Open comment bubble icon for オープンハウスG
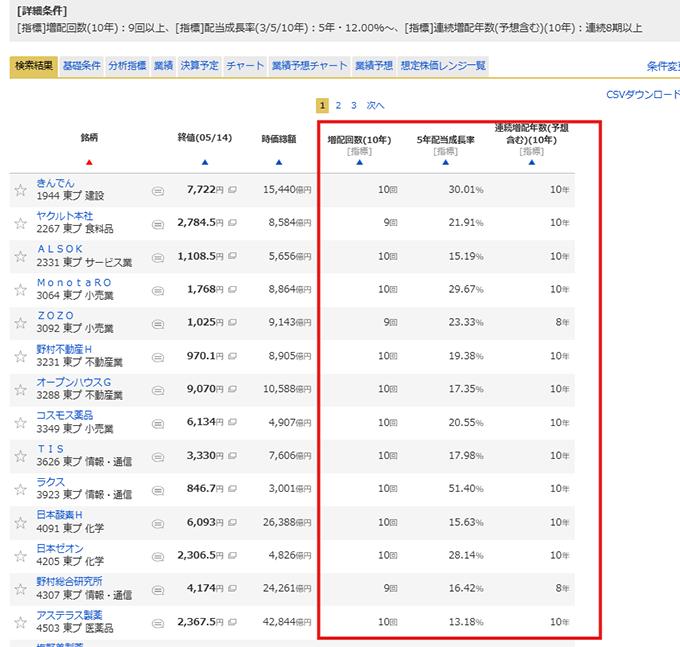 pyautogui.click(x=158, y=390)
